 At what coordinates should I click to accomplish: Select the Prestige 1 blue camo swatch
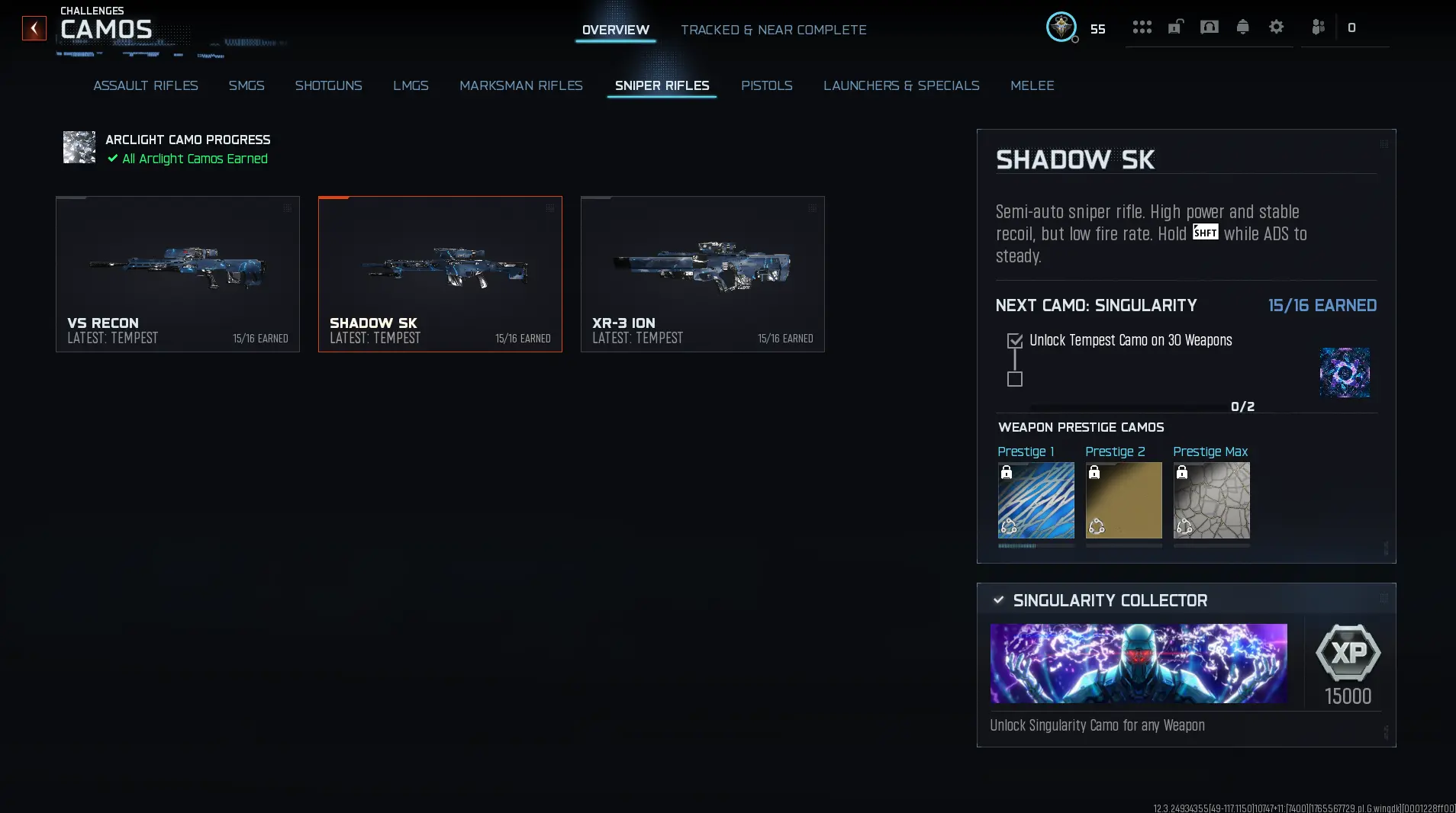[x=1036, y=500]
